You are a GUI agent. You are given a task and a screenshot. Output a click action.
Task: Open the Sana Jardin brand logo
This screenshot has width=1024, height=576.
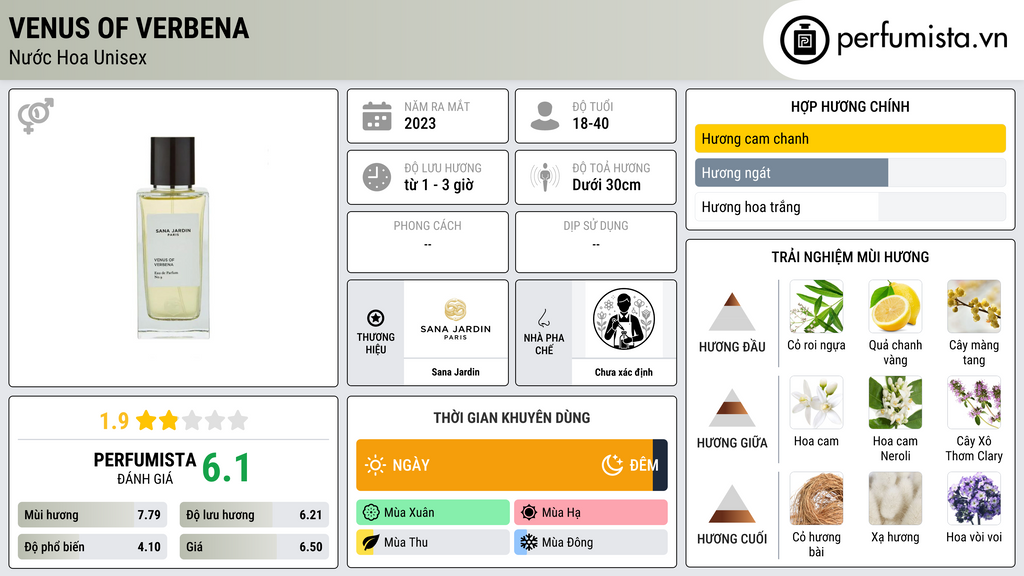click(455, 319)
